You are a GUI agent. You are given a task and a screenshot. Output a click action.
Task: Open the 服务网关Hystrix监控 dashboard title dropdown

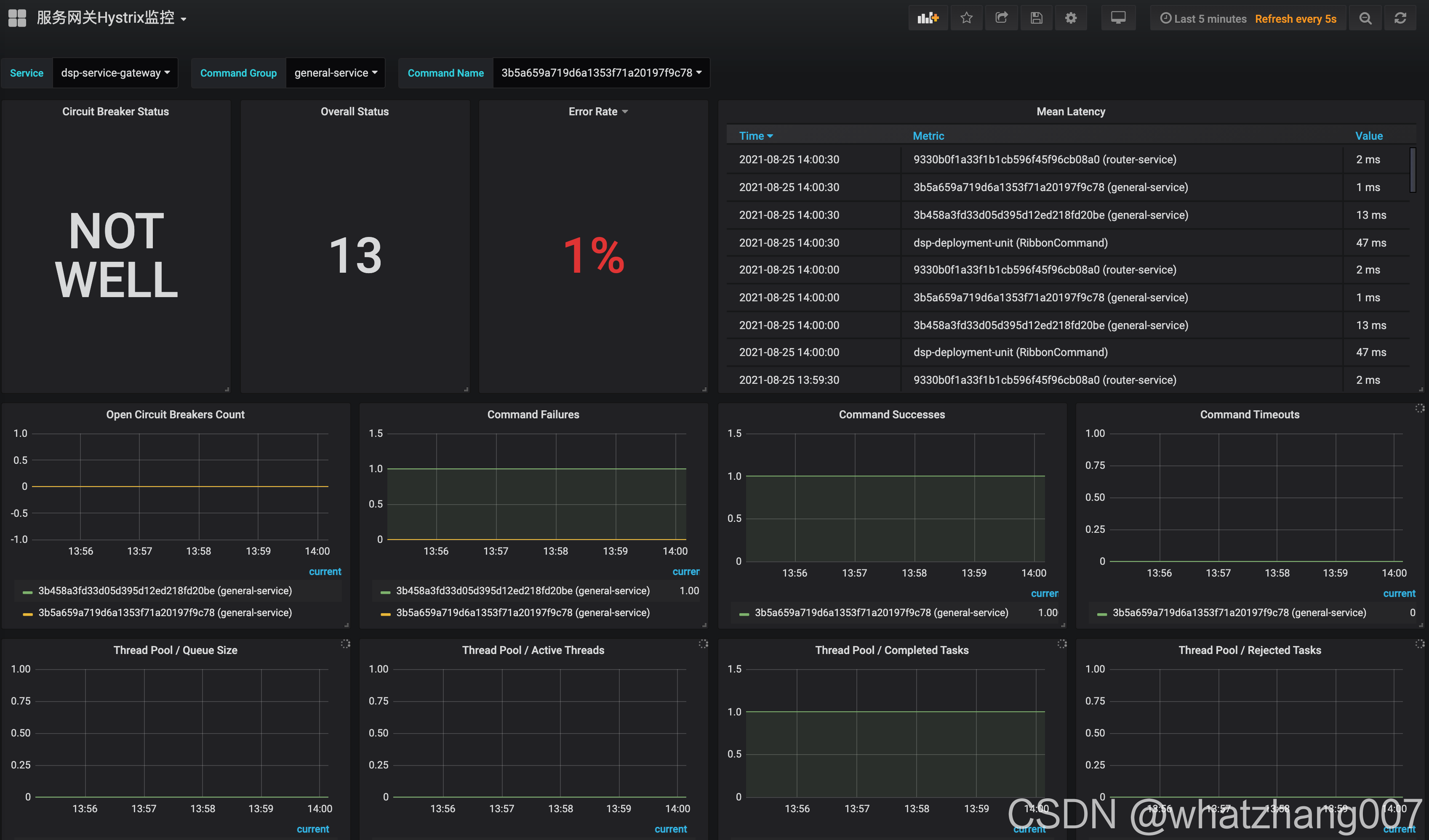(112, 18)
